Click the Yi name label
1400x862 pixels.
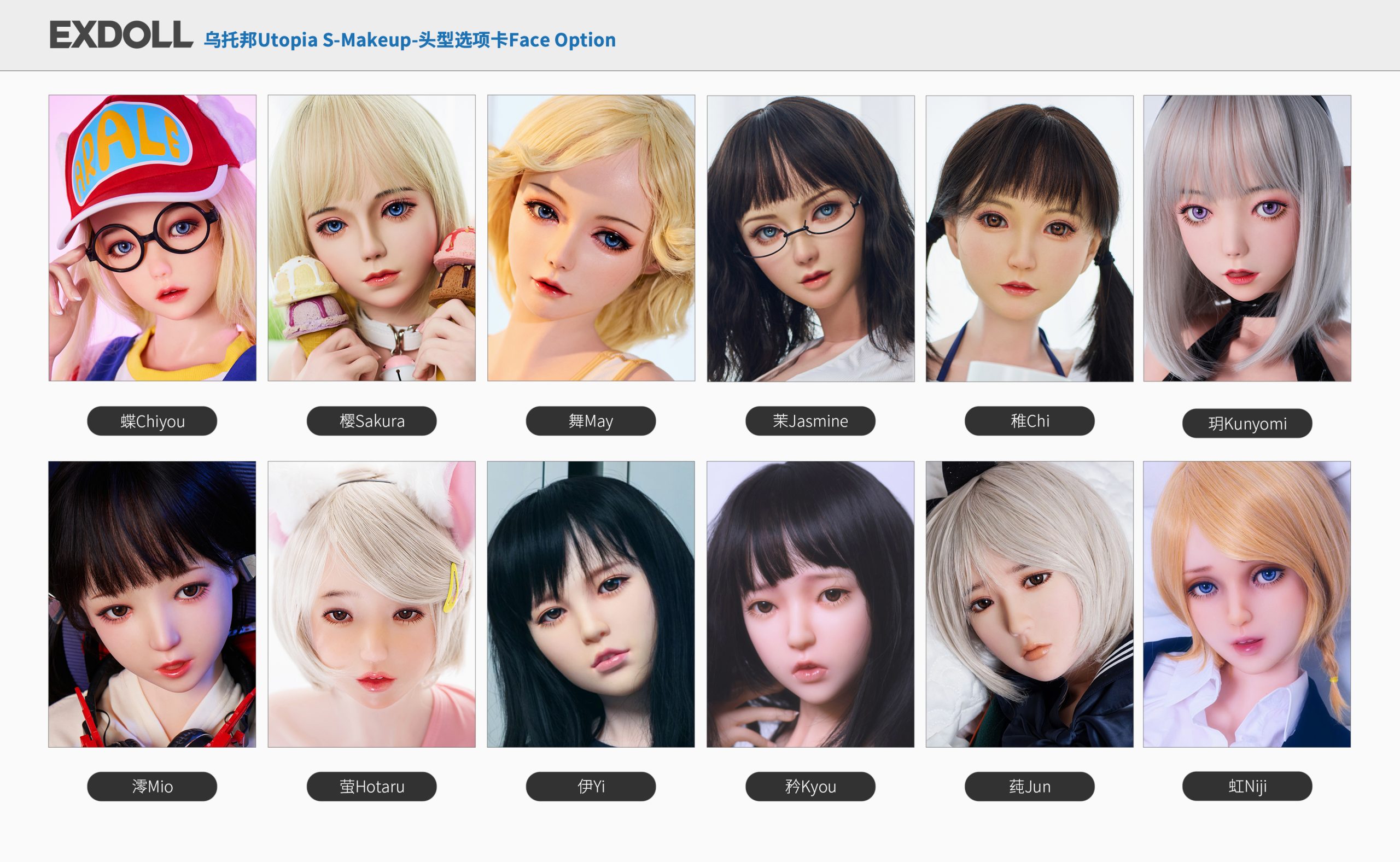point(590,786)
